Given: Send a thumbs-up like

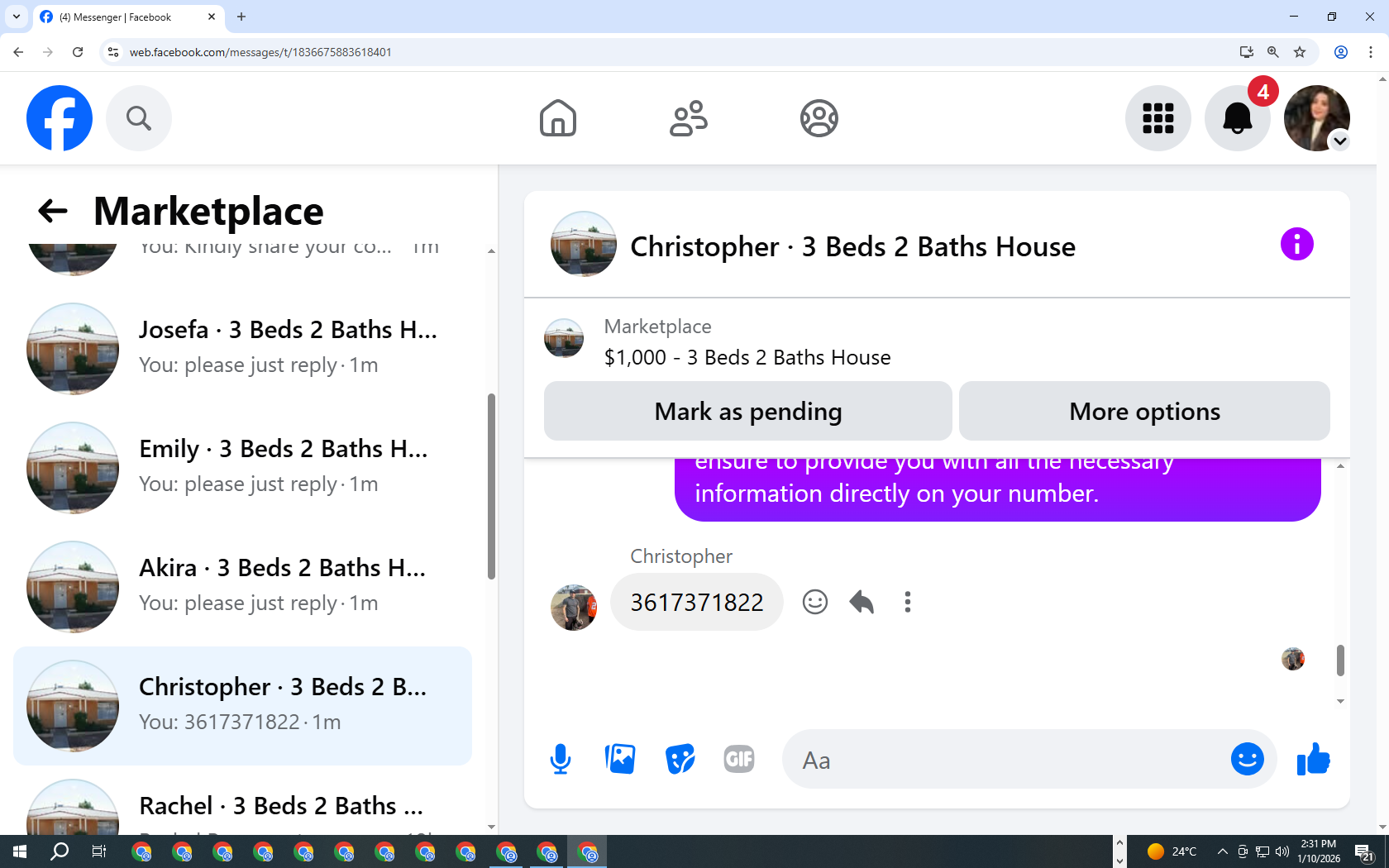Looking at the screenshot, I should click(1313, 759).
